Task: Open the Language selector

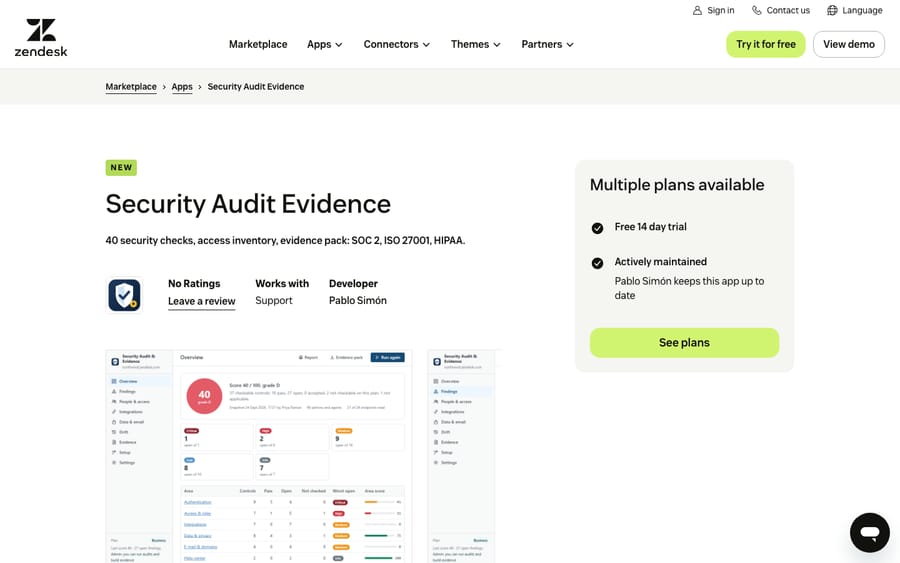Action: point(855,10)
